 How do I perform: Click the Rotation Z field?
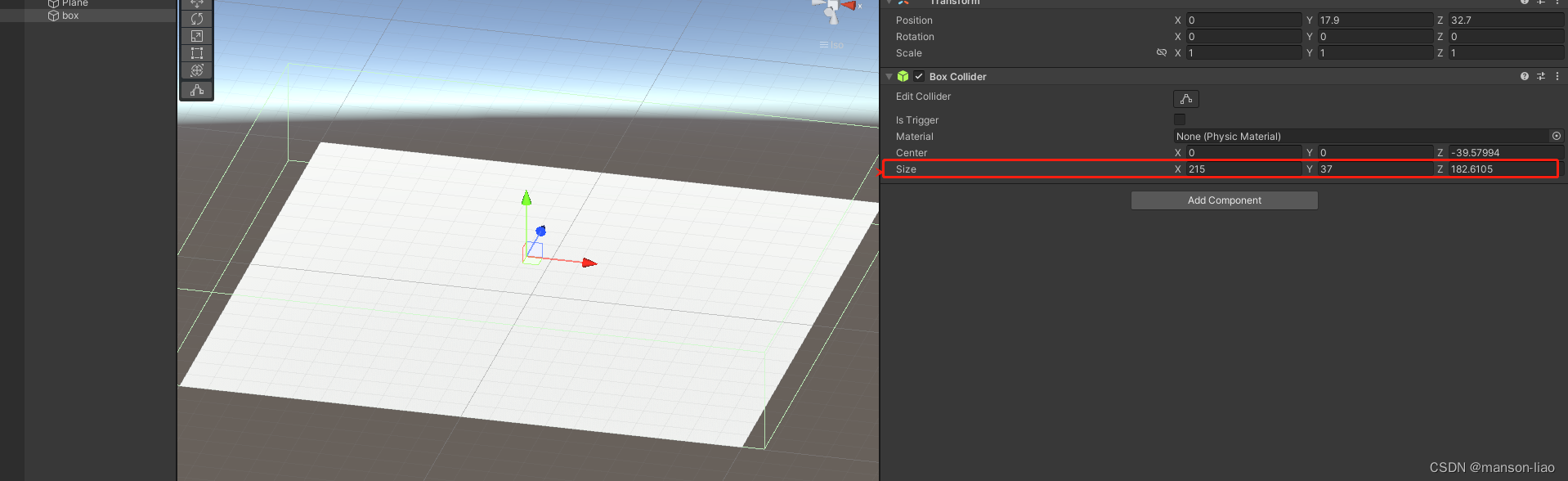(1506, 36)
